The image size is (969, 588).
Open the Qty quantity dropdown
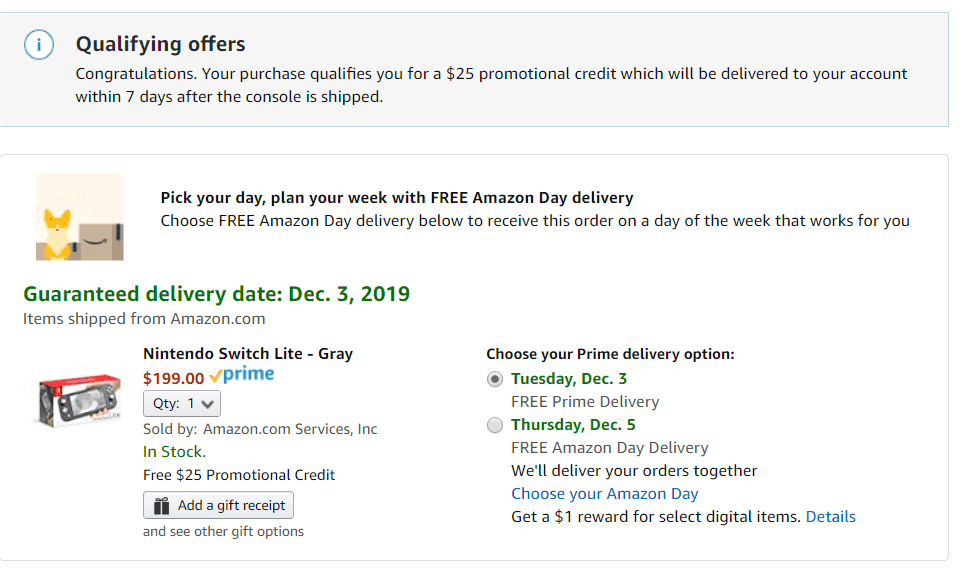click(182, 404)
